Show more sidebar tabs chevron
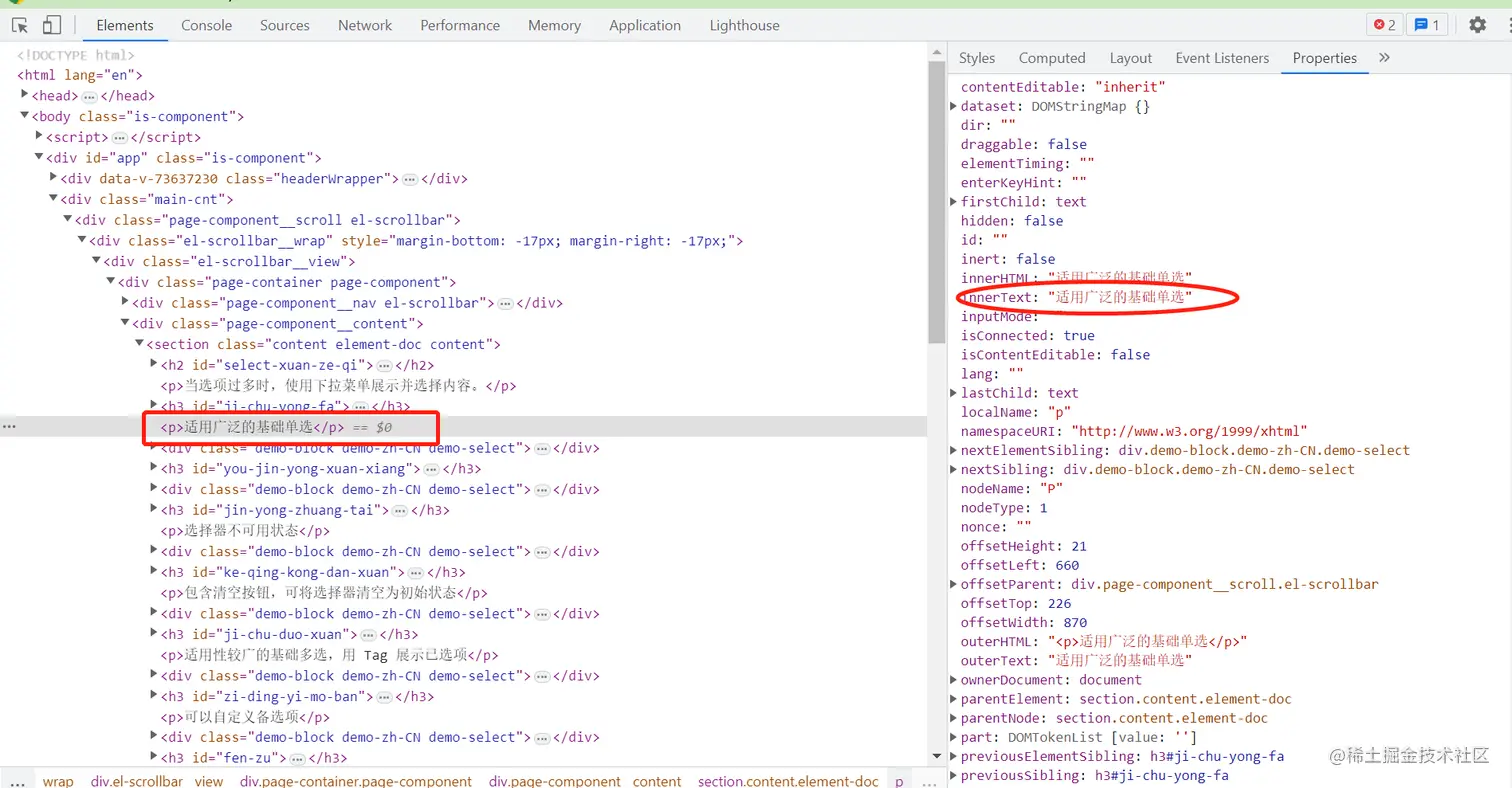1512x788 pixels. (1384, 58)
